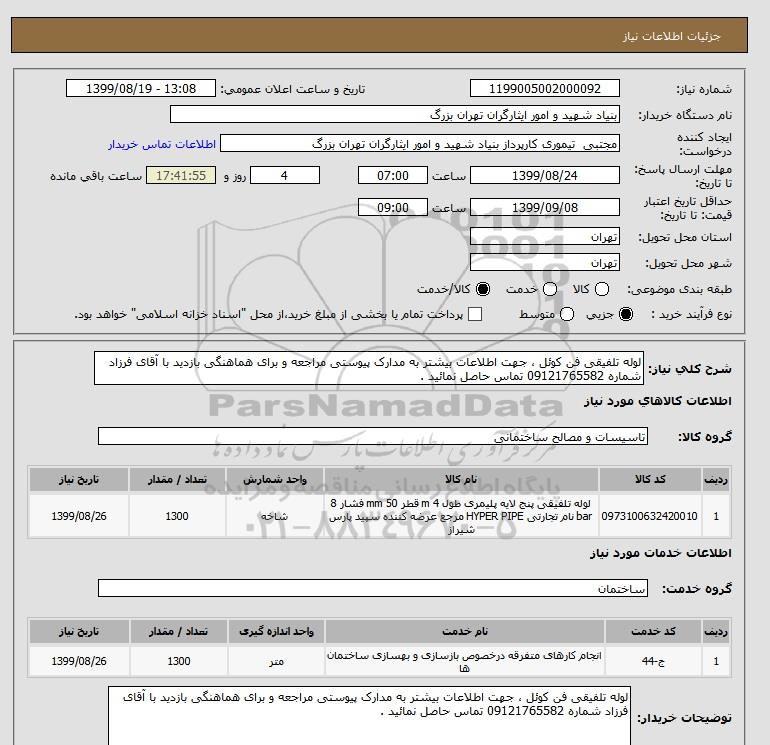Viewport: 770px width, 745px height.
Task: Click the کد کالا column header
Action: pos(649,479)
